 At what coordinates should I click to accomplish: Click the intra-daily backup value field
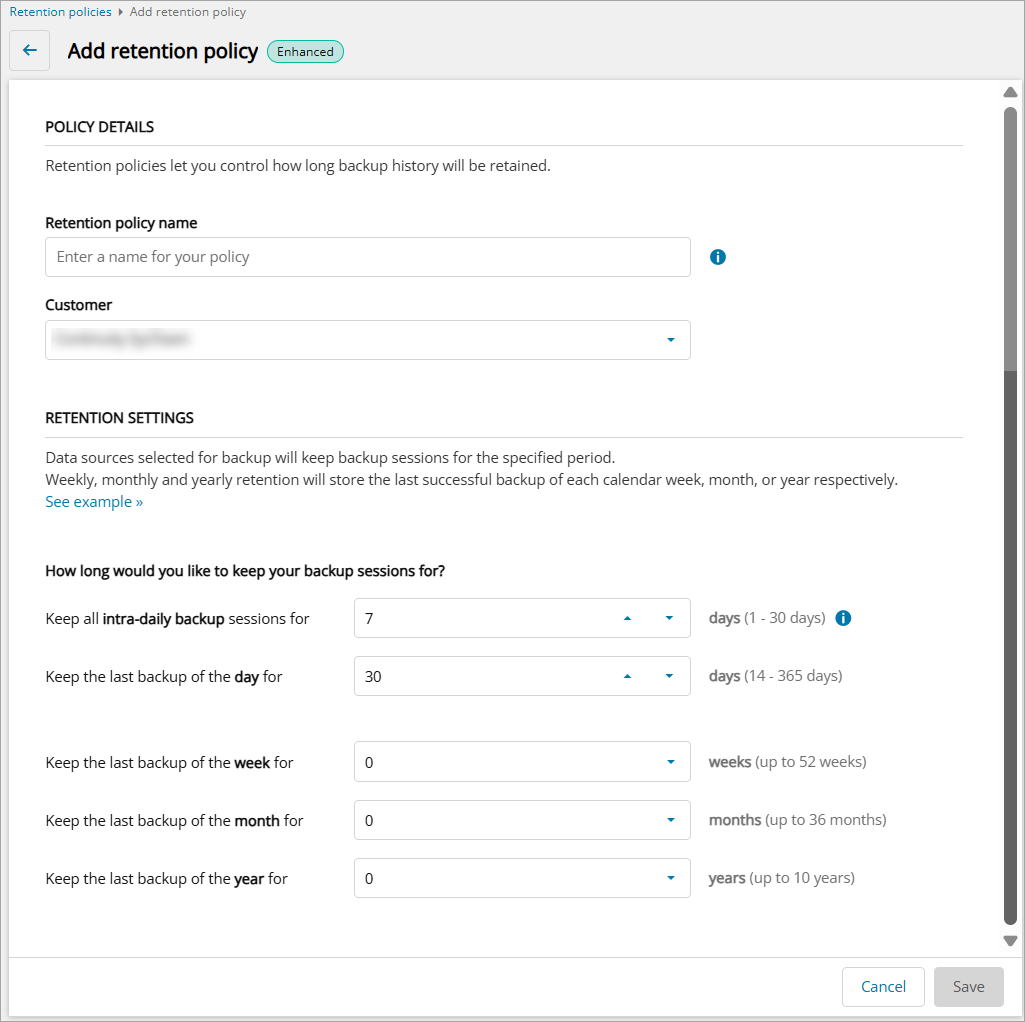click(x=480, y=618)
